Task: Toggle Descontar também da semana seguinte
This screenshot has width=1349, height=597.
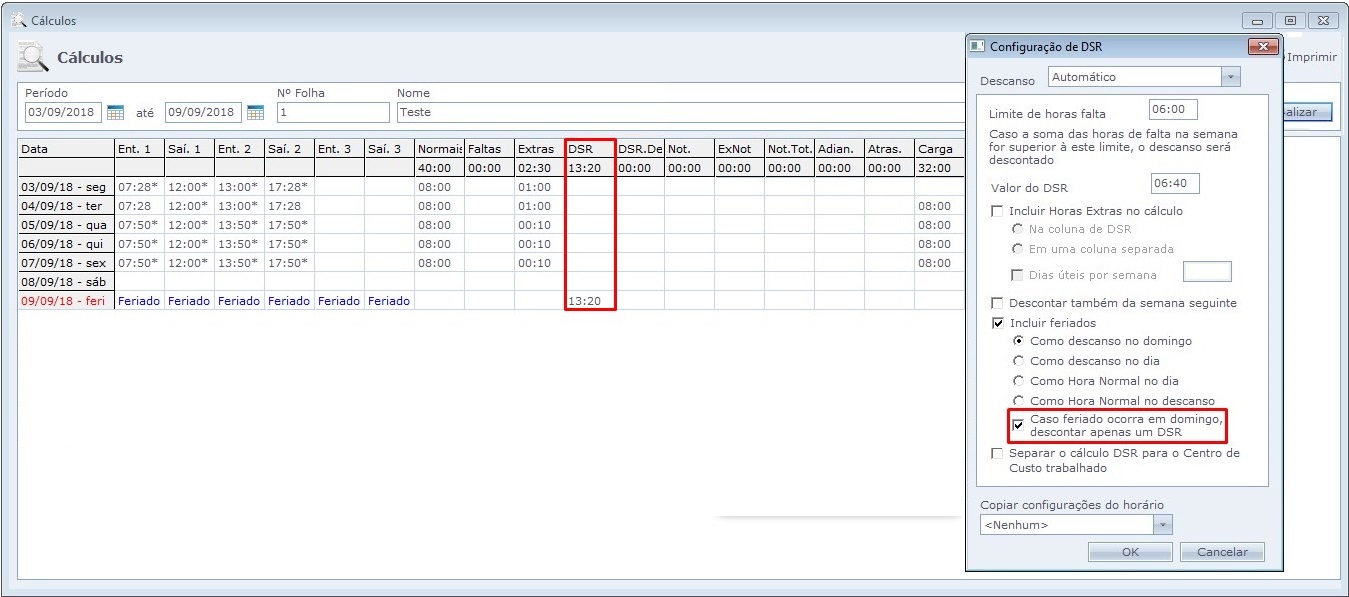Action: (x=997, y=303)
